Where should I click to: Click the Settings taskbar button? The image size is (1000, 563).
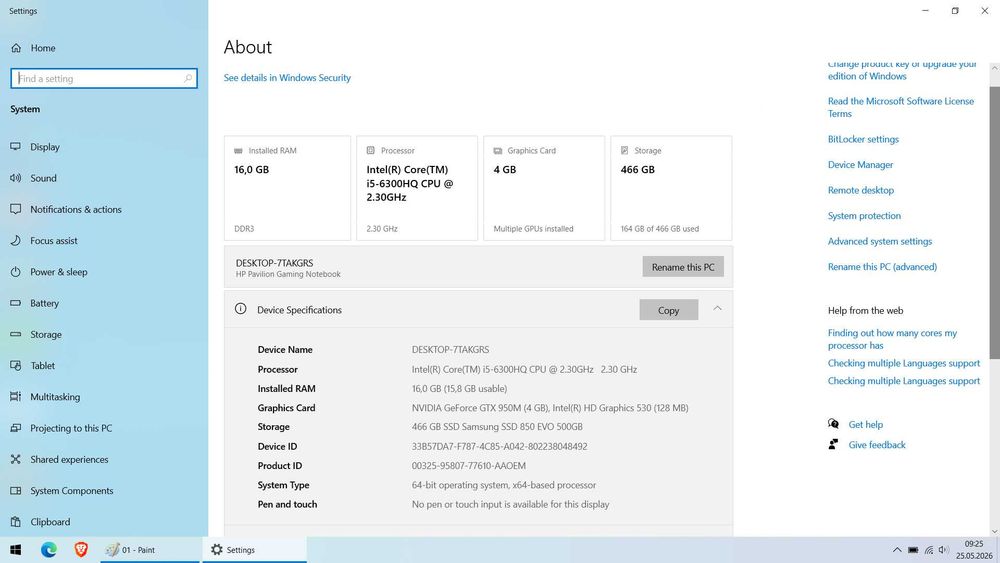coord(254,550)
